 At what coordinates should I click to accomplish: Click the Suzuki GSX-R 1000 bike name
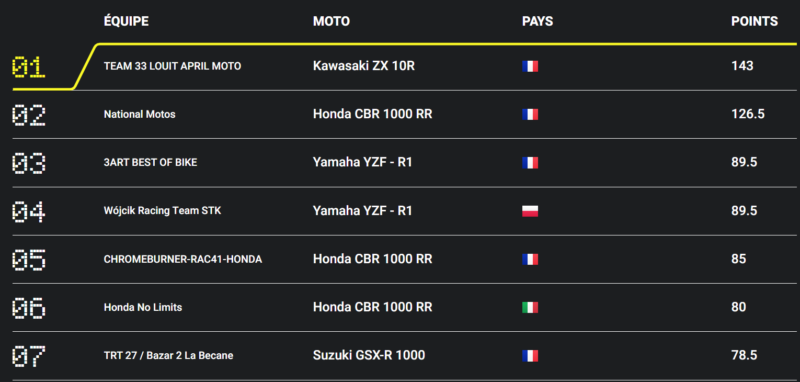pyautogui.click(x=369, y=355)
